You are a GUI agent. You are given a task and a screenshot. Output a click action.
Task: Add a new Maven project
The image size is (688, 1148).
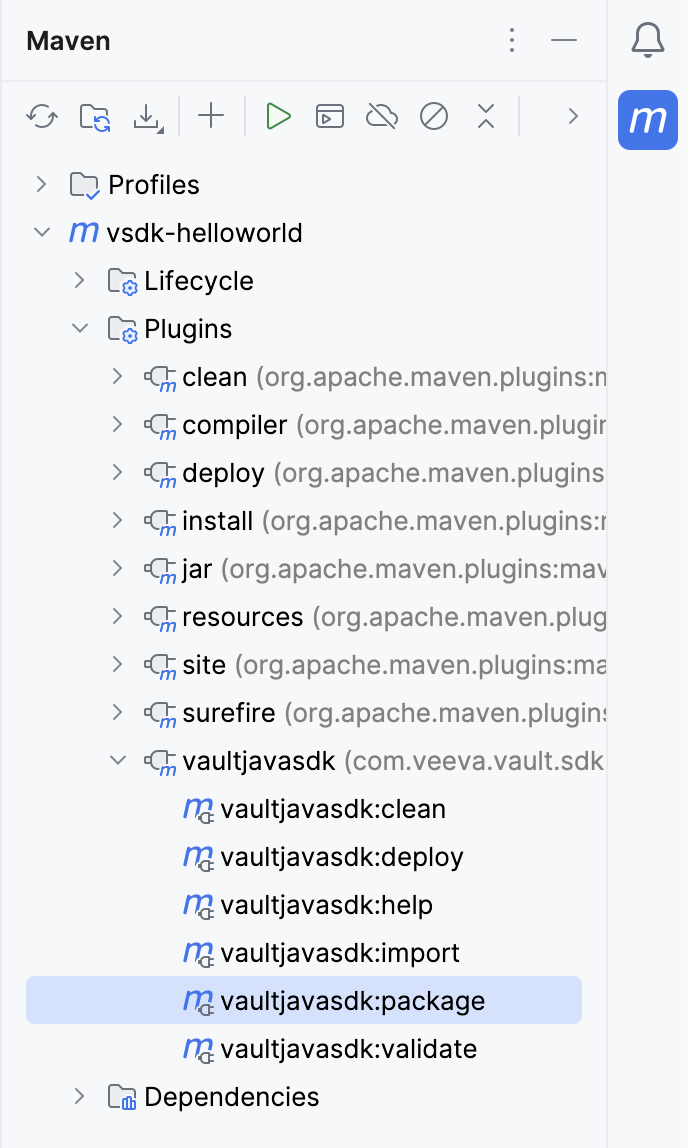coord(210,116)
